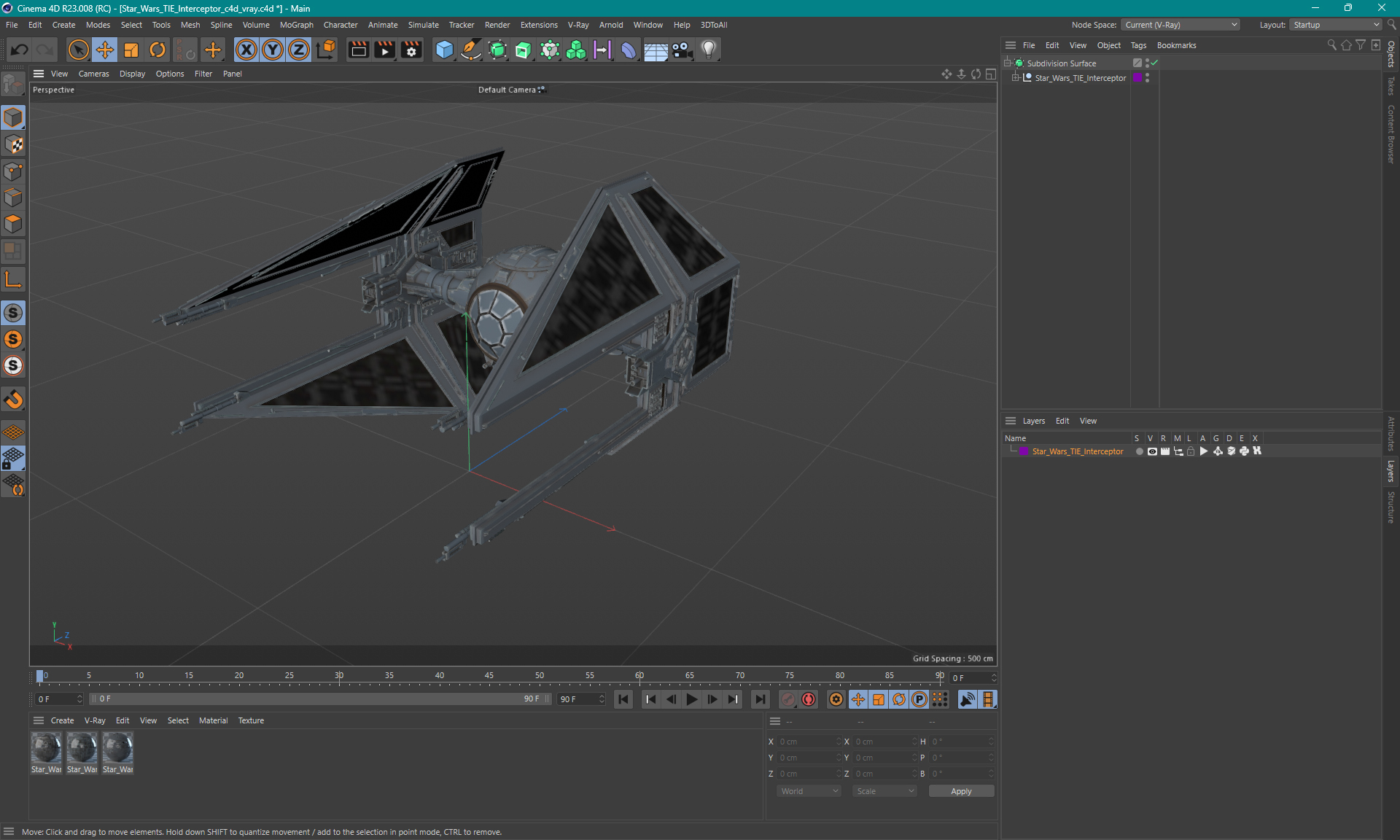Switch to Attributes side tab
This screenshot has height=840, width=1400.
[1391, 434]
